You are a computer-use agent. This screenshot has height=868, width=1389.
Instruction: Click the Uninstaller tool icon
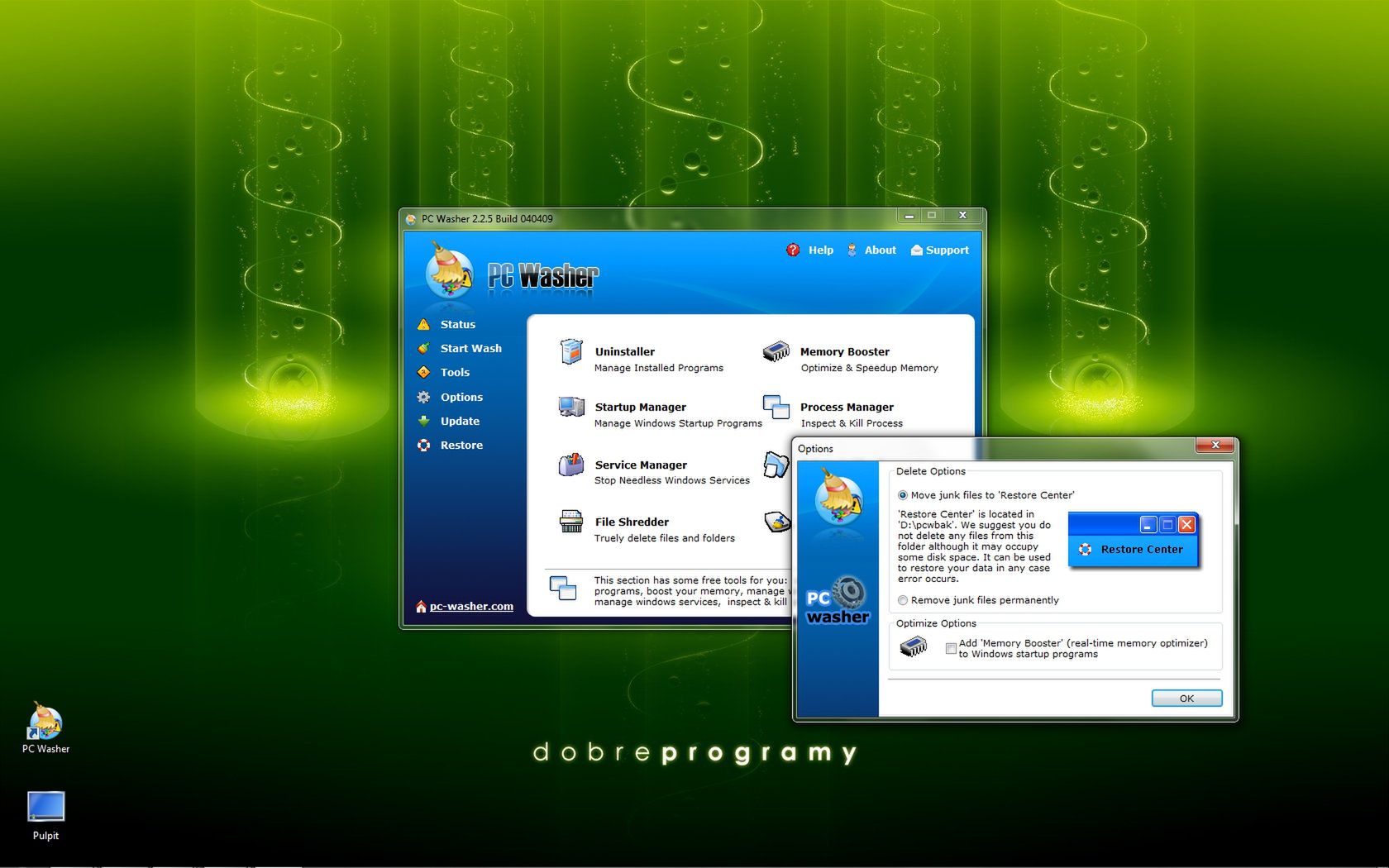tap(571, 352)
